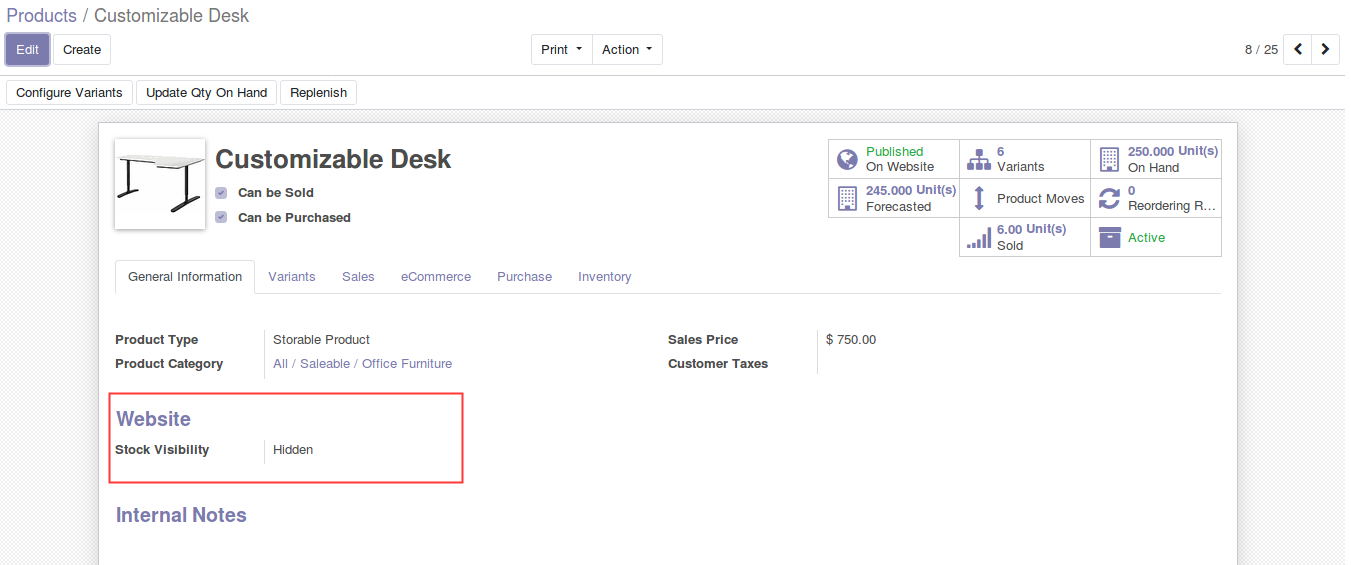Open the Office Furniture category link
Viewport: 1351px width, 565px height.
407,364
